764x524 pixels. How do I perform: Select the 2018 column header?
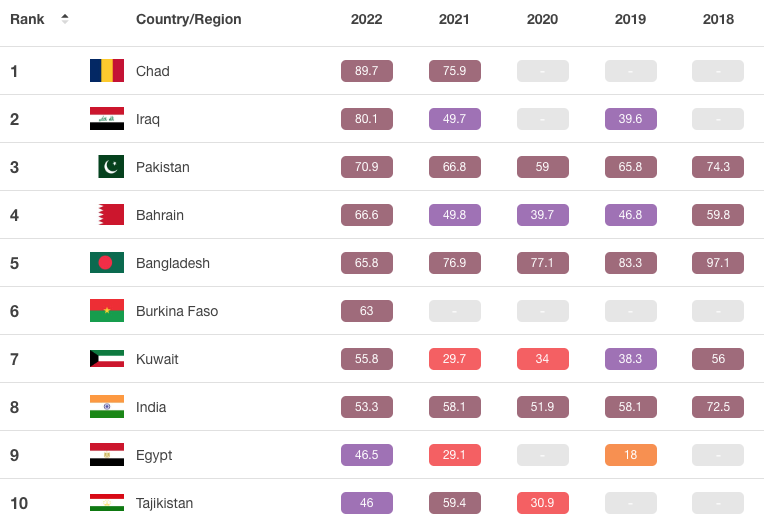[718, 19]
